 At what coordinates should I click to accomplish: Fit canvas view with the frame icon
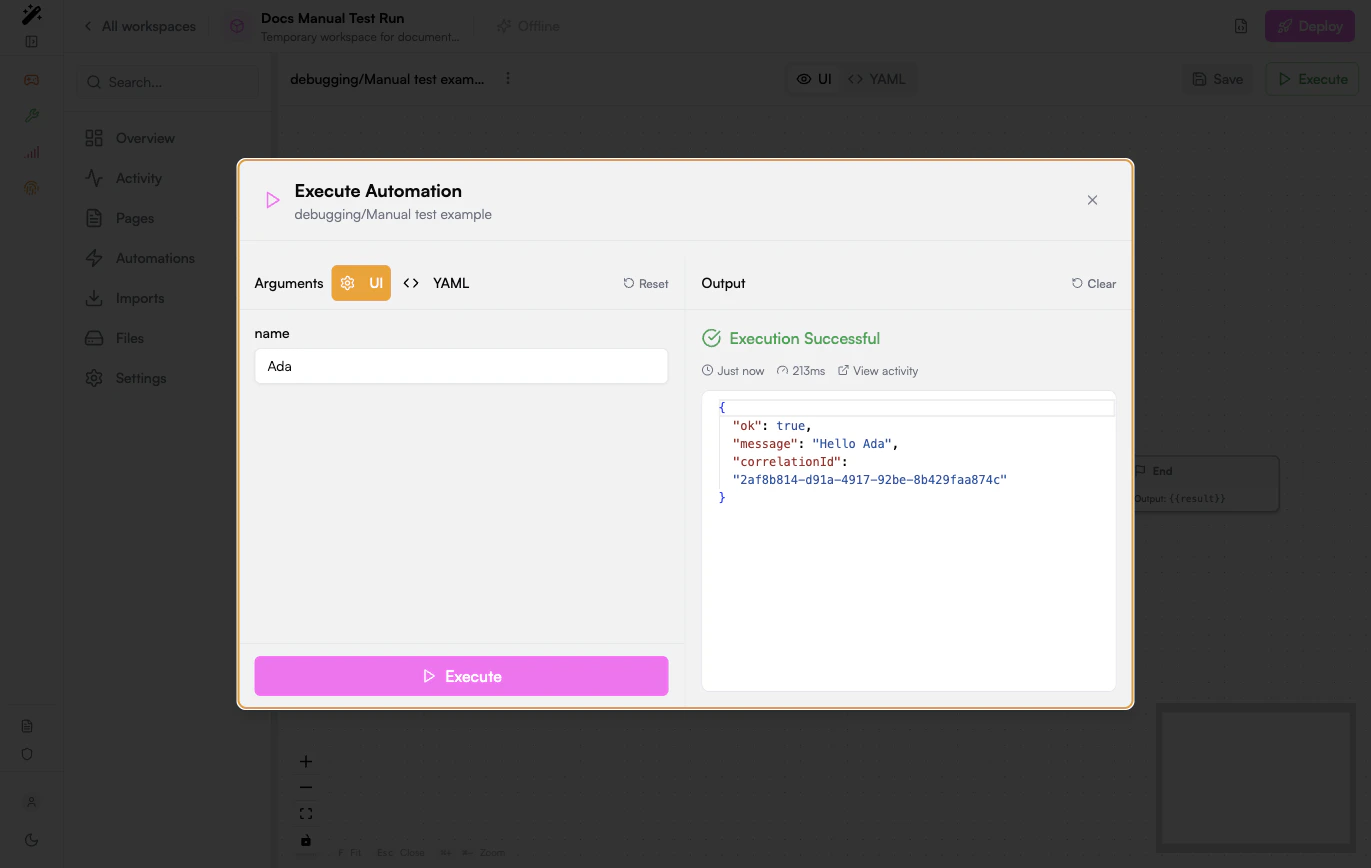[x=306, y=814]
